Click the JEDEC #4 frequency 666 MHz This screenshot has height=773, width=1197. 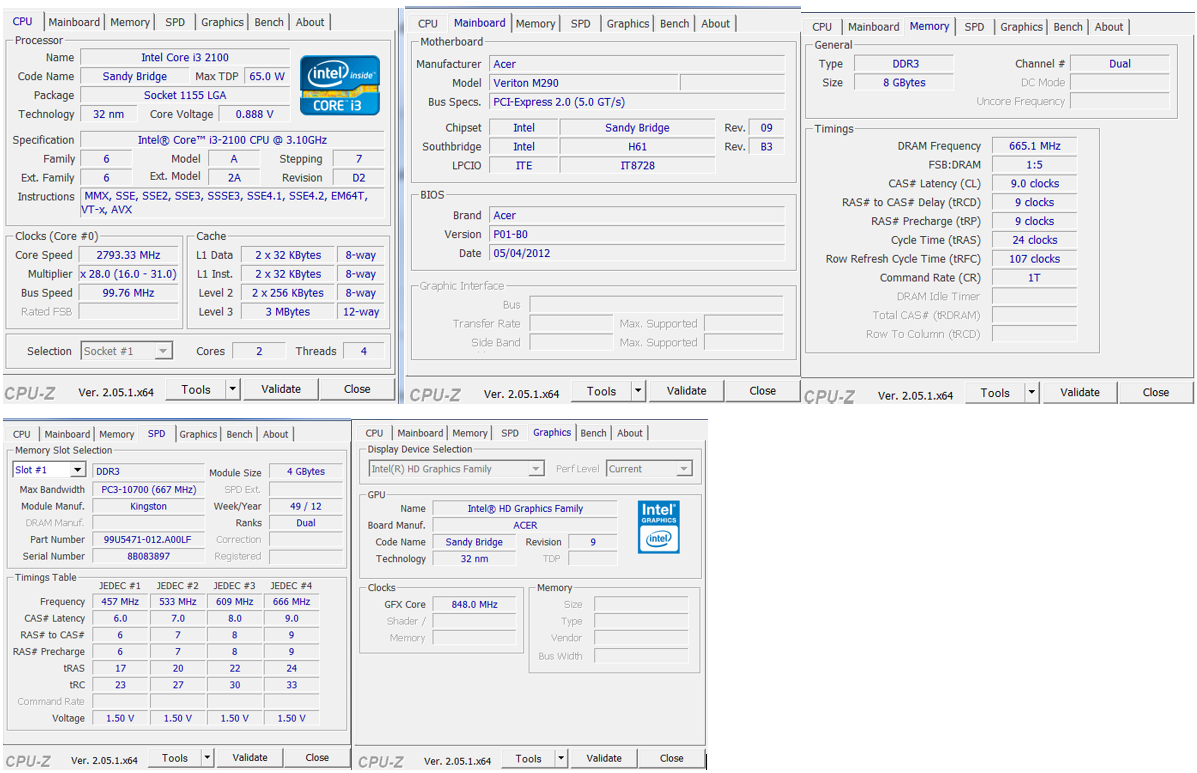click(292, 601)
